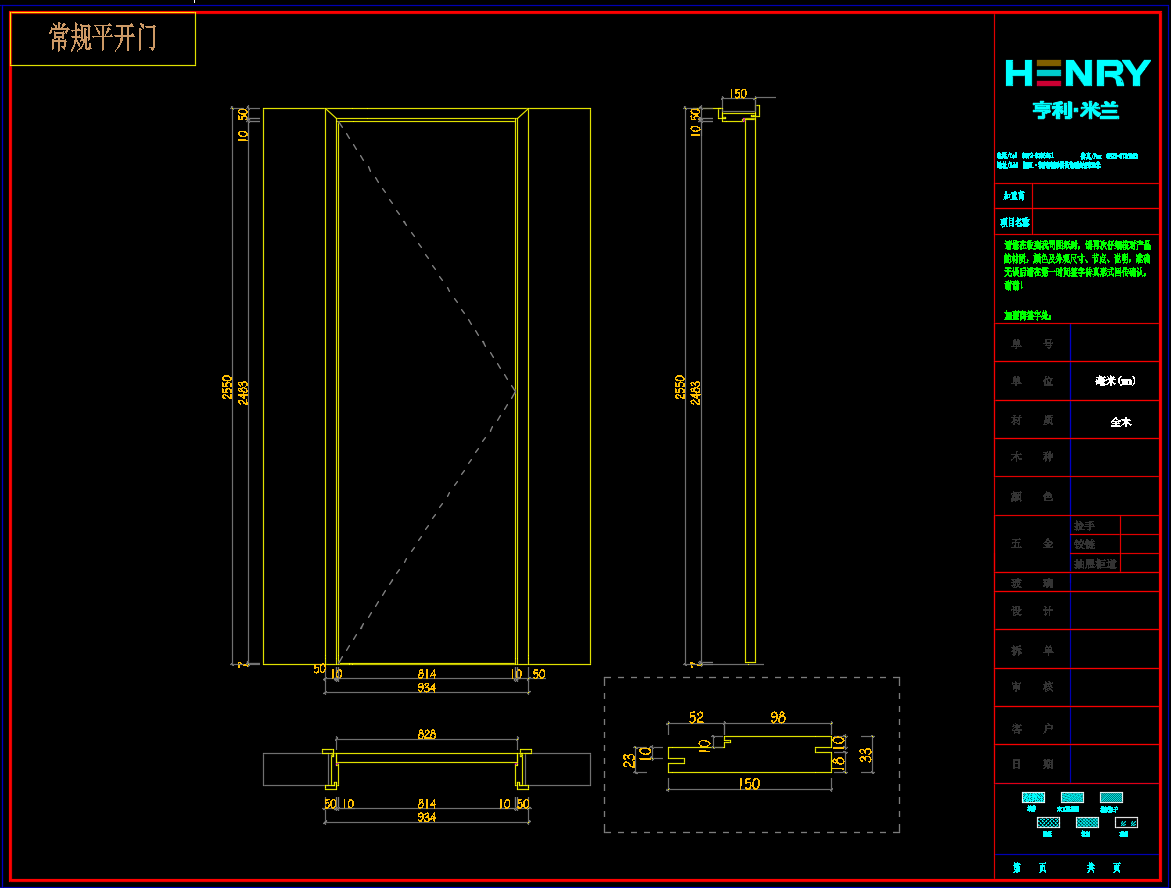Click the 150 dimension in dashed detail box
This screenshot has width=1171, height=888.
click(748, 784)
